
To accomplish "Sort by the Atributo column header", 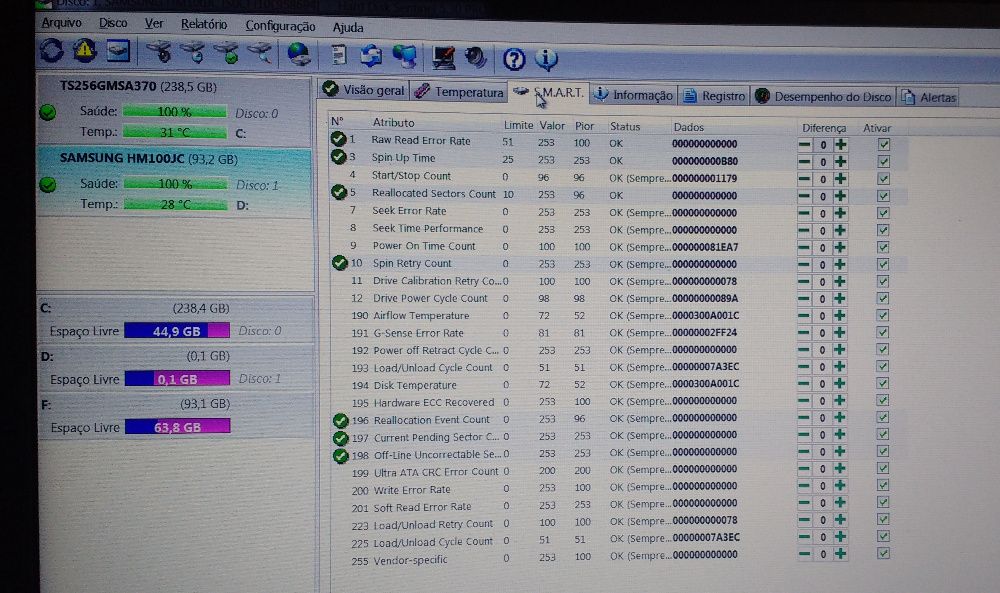I will tap(393, 122).
